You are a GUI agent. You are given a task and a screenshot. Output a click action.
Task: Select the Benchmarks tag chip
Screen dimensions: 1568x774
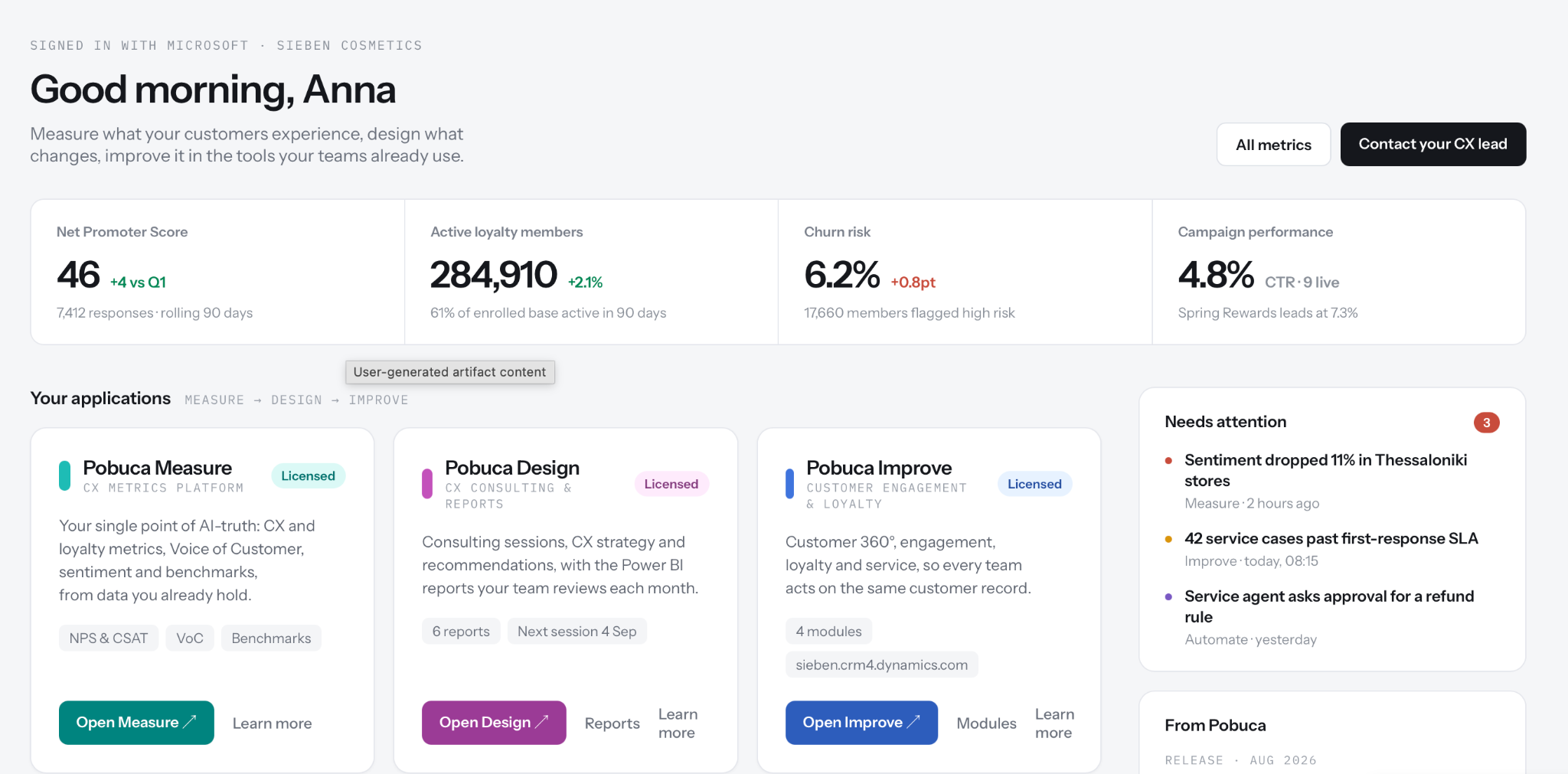(271, 638)
